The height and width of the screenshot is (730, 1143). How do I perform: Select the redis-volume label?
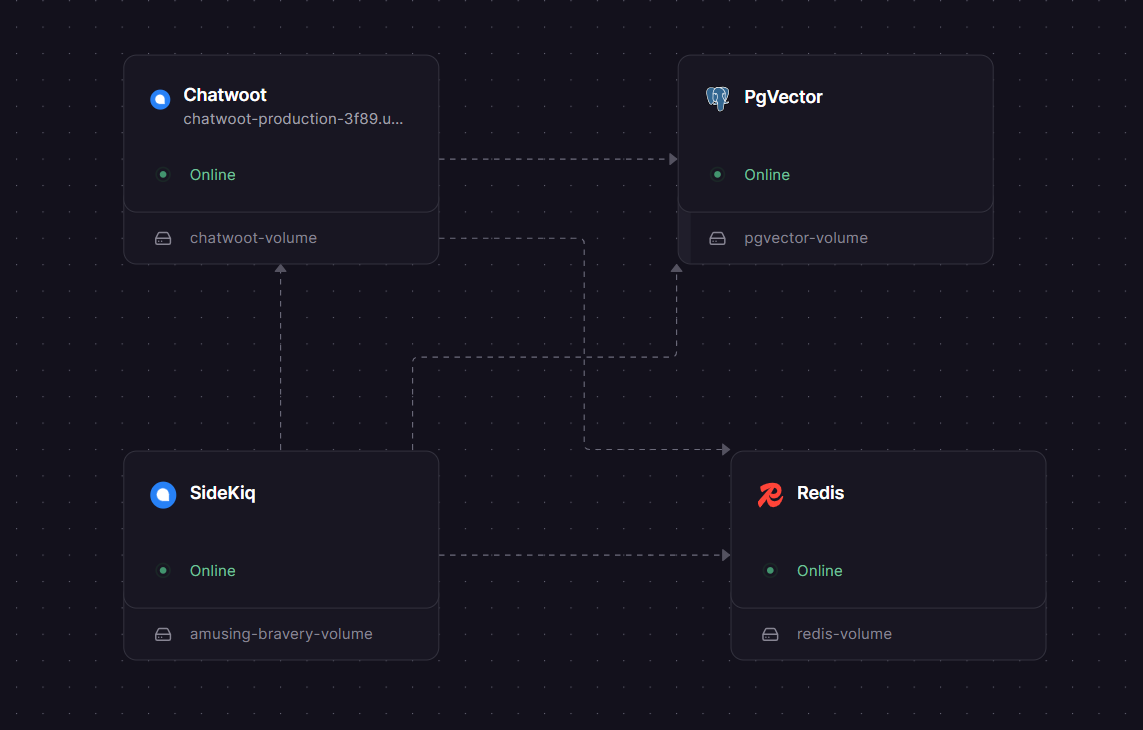click(844, 634)
